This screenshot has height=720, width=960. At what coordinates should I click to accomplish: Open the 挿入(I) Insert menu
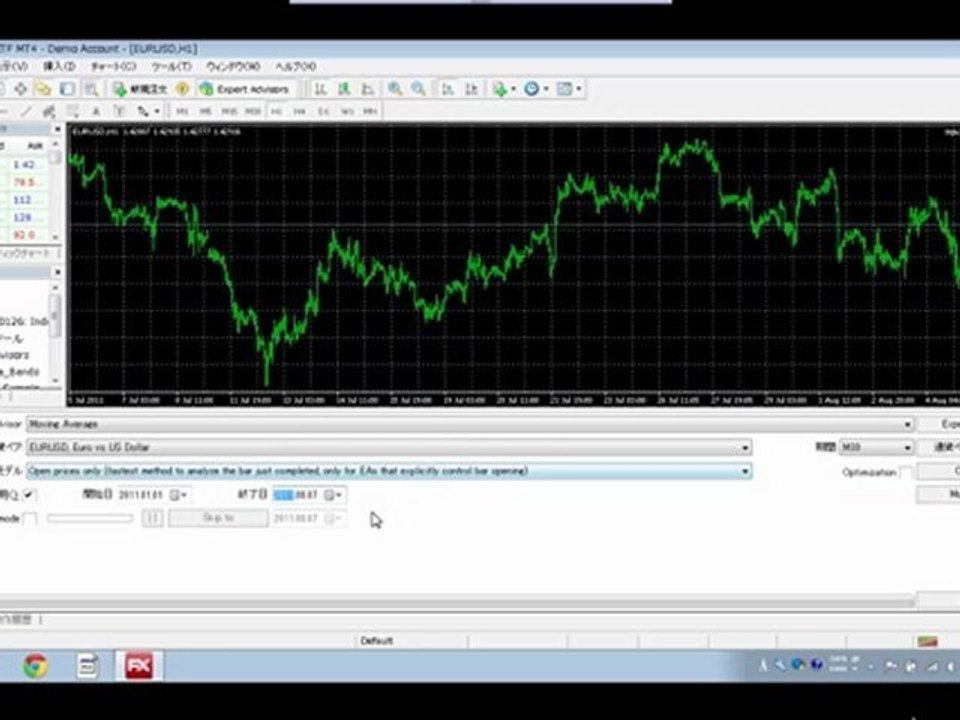(59, 66)
